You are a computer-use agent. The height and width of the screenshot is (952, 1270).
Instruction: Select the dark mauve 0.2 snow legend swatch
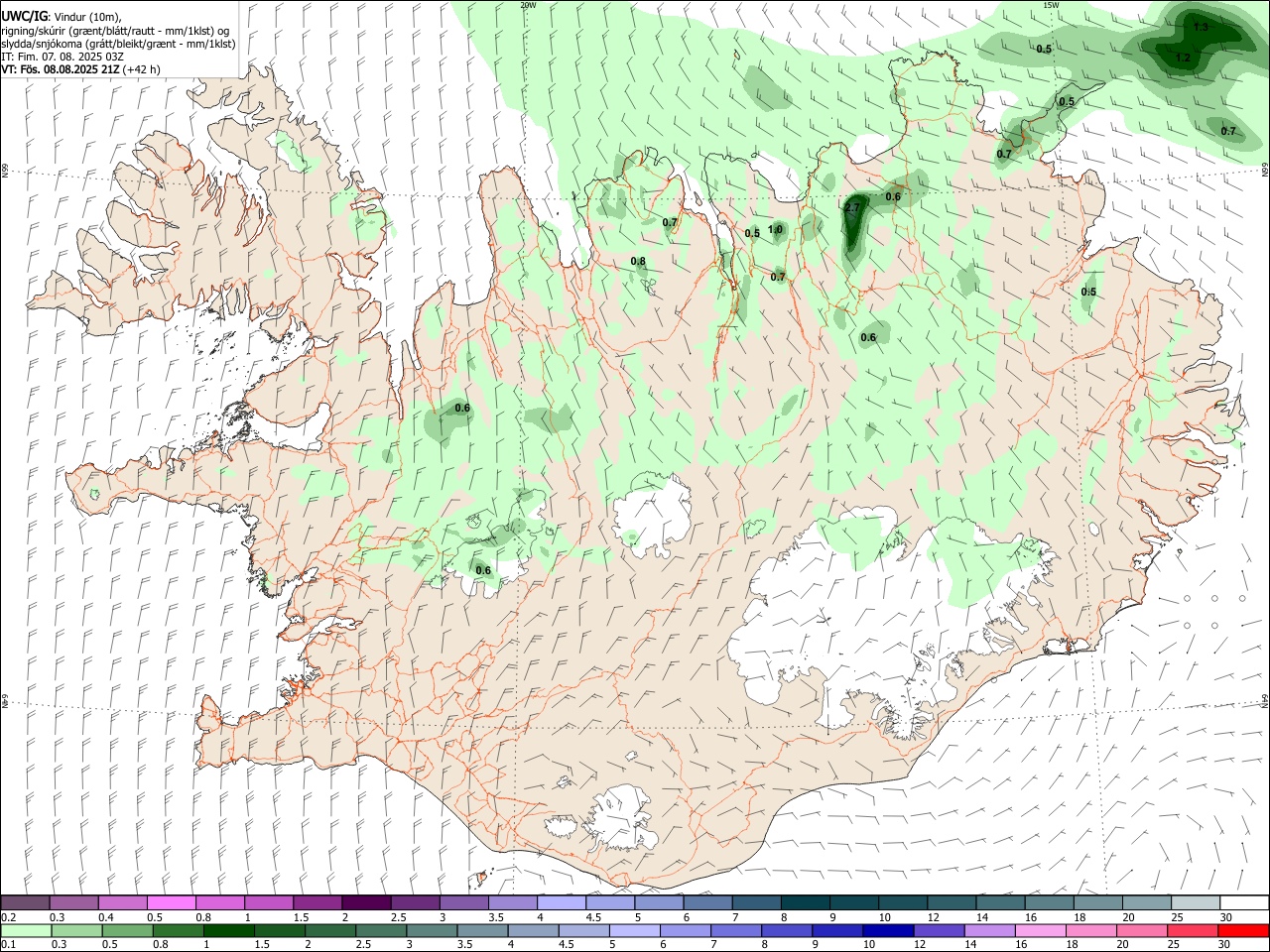pyautogui.click(x=26, y=902)
